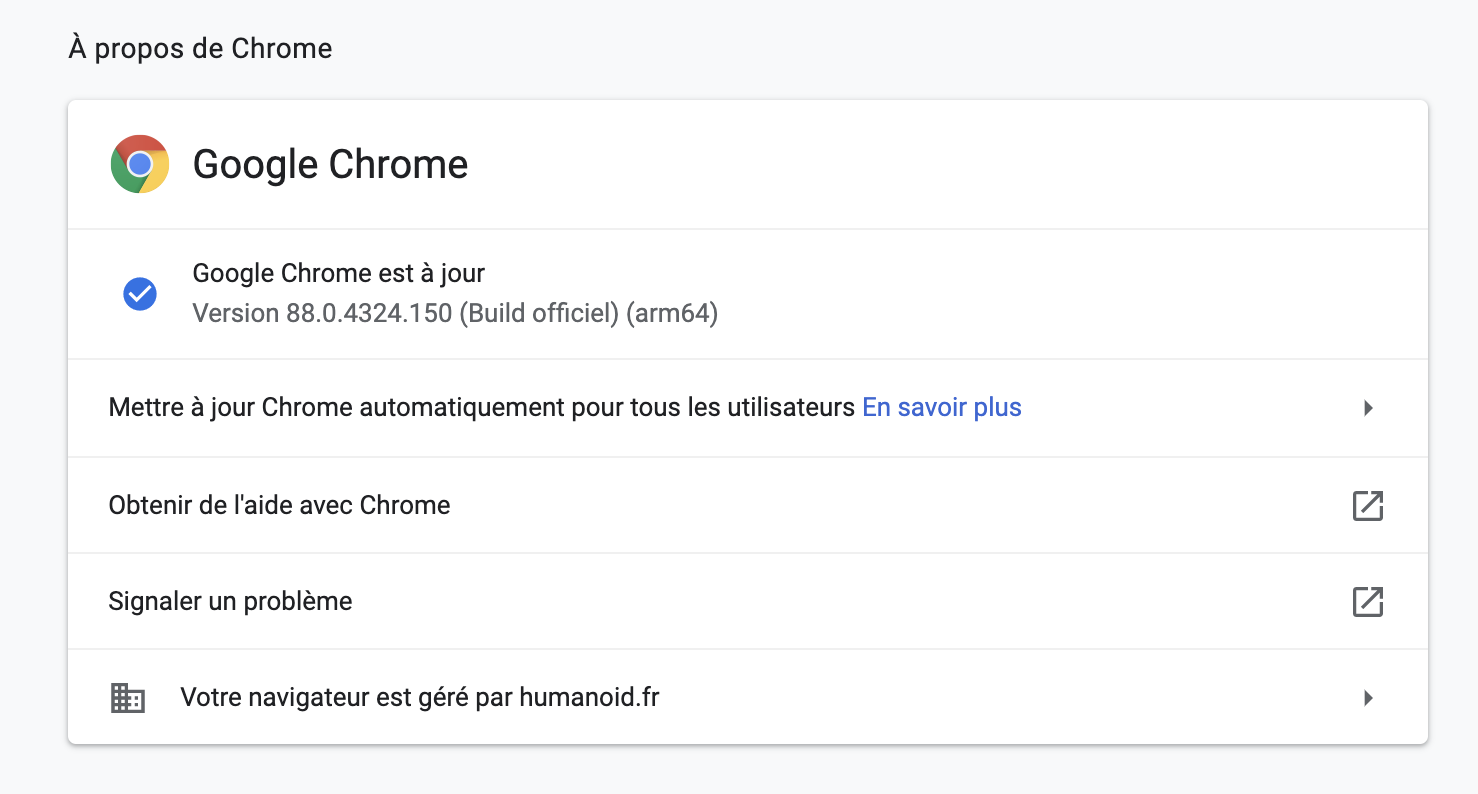Click the "(Build officiel)" label

click(x=539, y=314)
